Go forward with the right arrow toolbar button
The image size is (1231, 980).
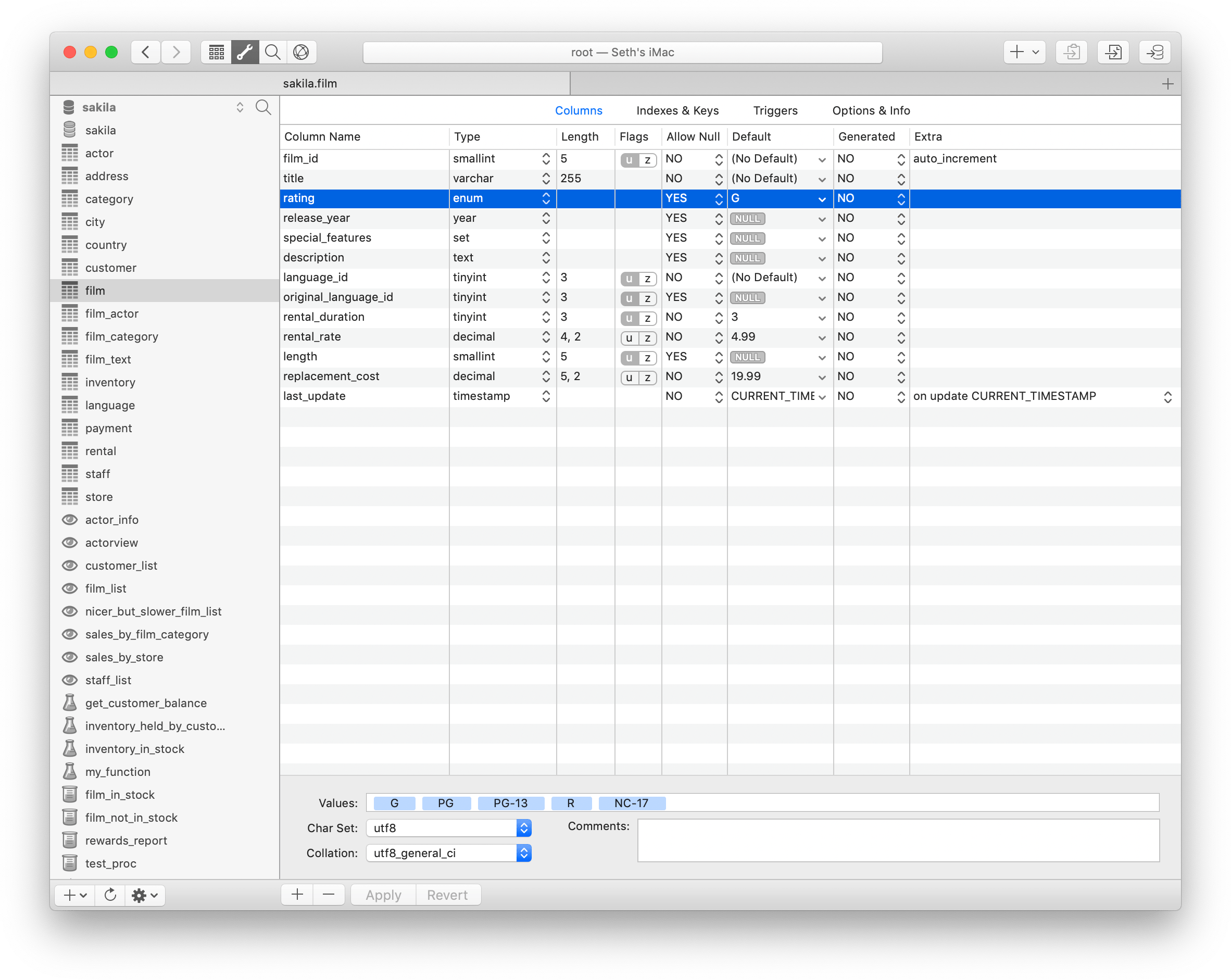point(176,52)
